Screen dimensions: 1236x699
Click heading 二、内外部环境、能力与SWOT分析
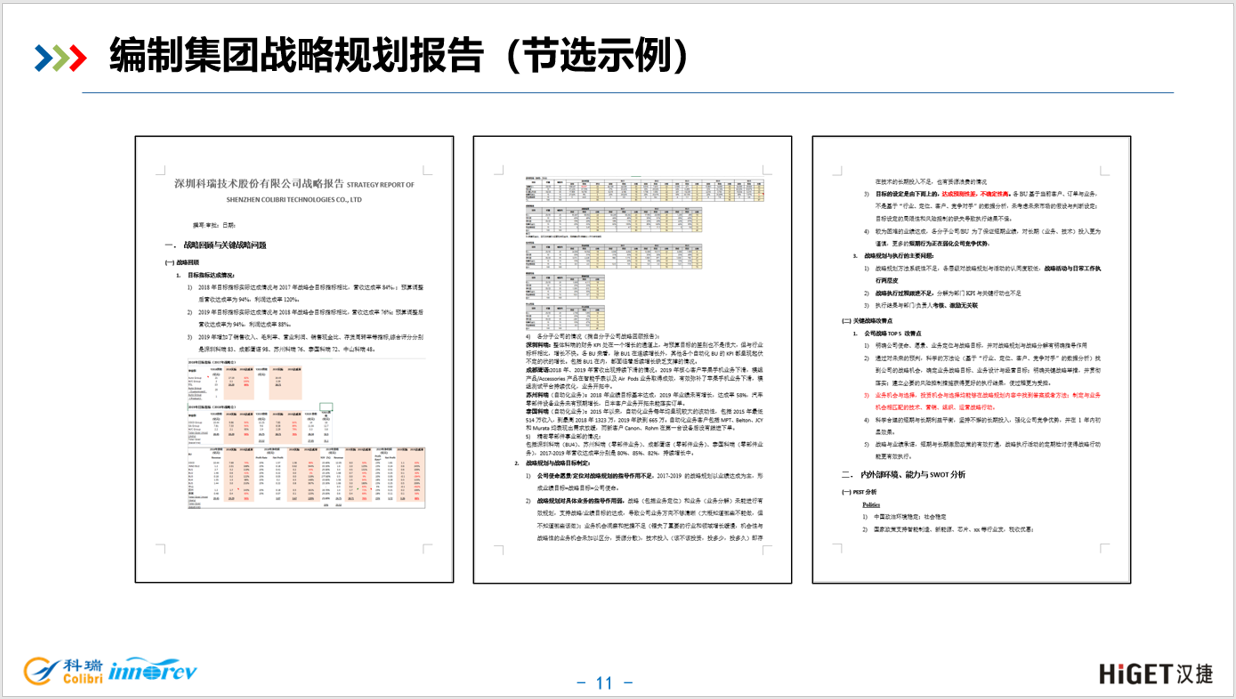(x=903, y=473)
